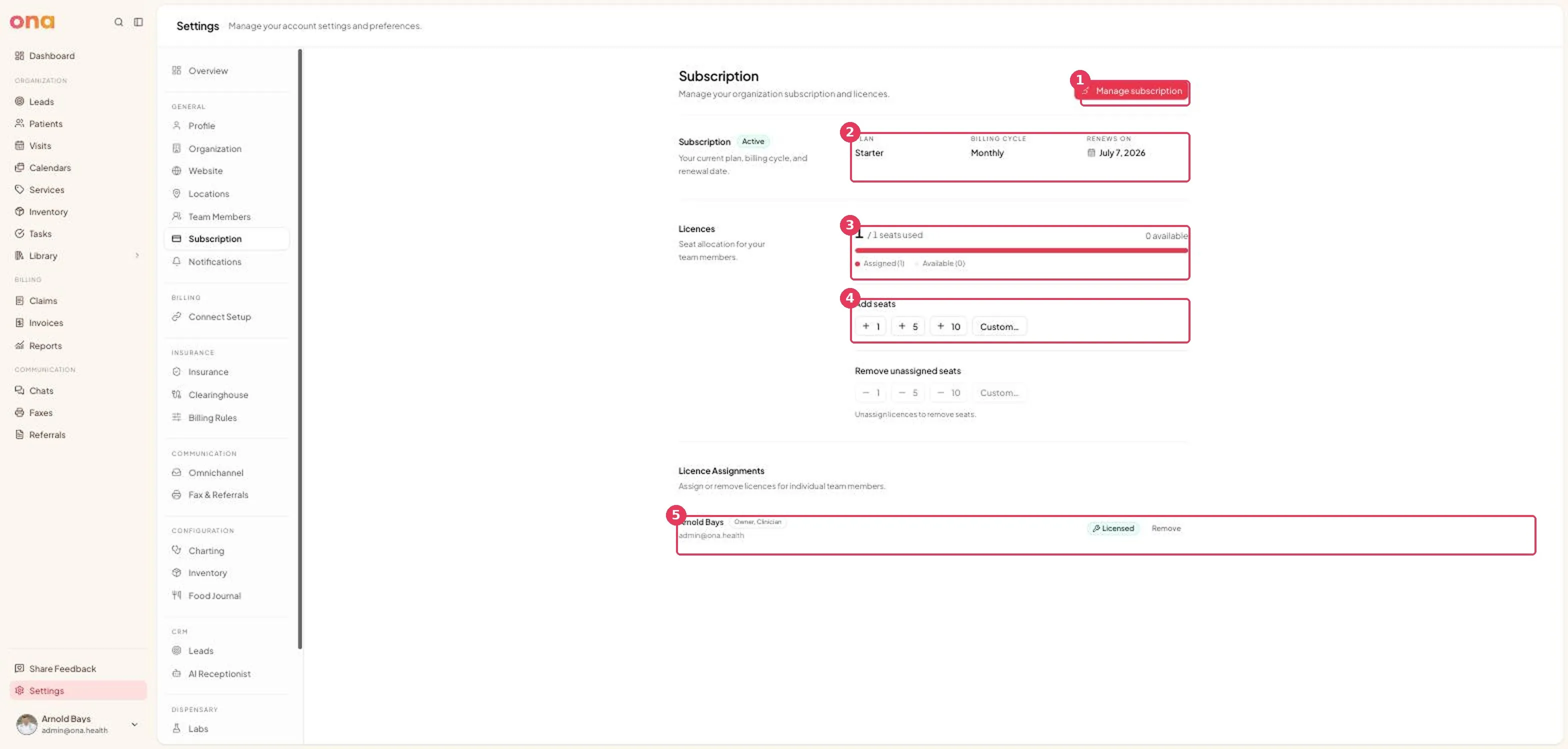The image size is (1568, 749).
Task: Click the Arnold Bays avatar thumbnail
Action: [x=26, y=724]
